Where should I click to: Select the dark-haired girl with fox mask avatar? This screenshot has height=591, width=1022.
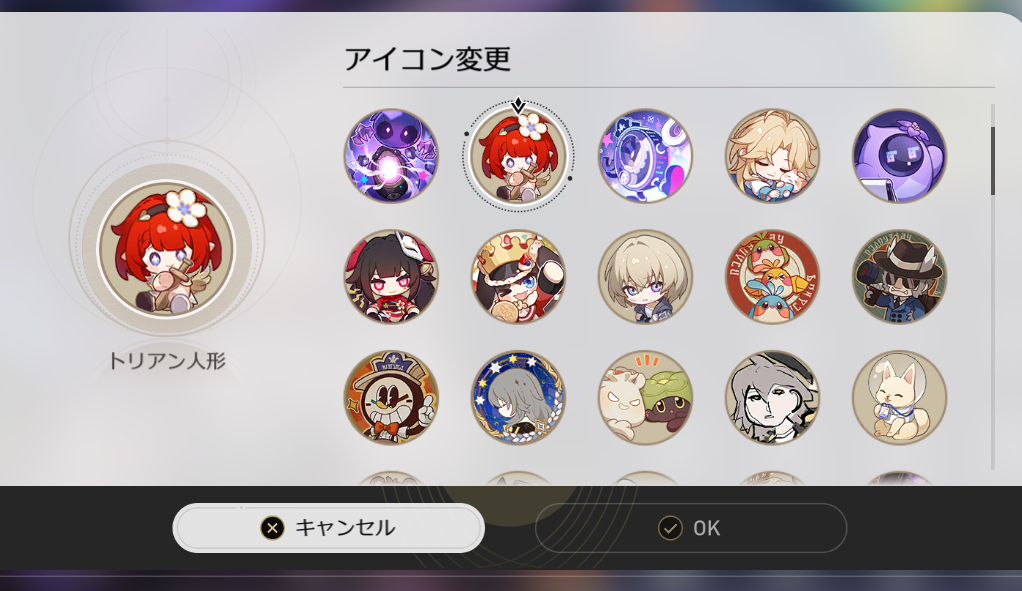(391, 276)
